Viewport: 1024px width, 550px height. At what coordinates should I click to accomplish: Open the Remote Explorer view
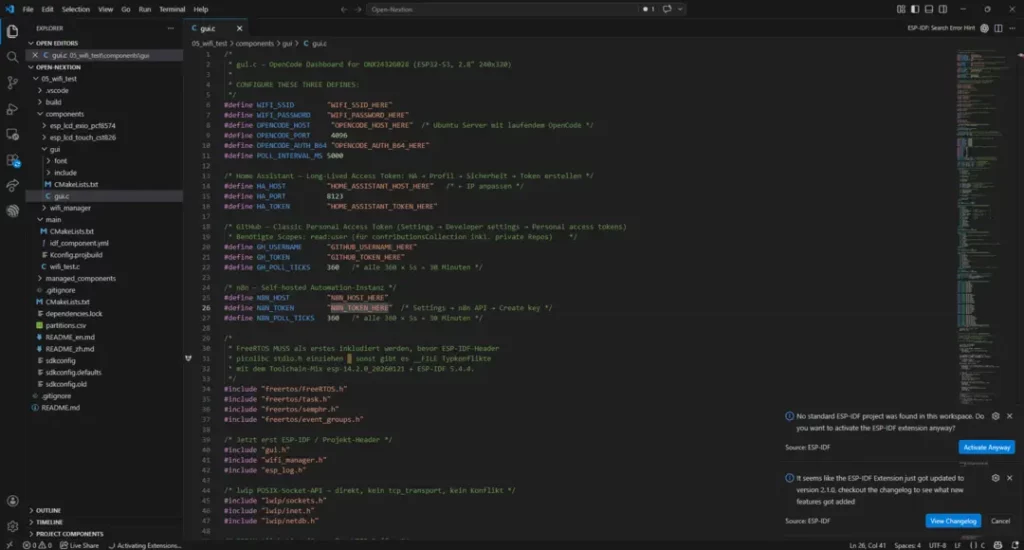pyautogui.click(x=12, y=134)
